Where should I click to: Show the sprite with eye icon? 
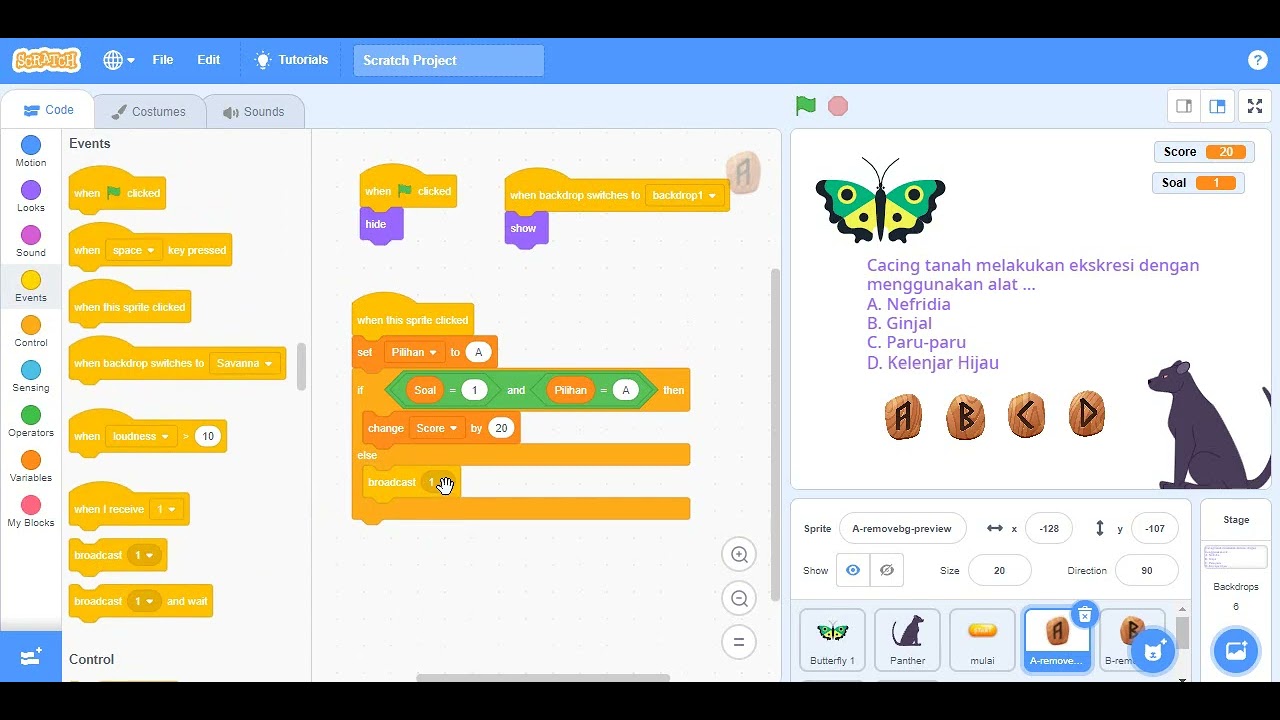point(853,570)
